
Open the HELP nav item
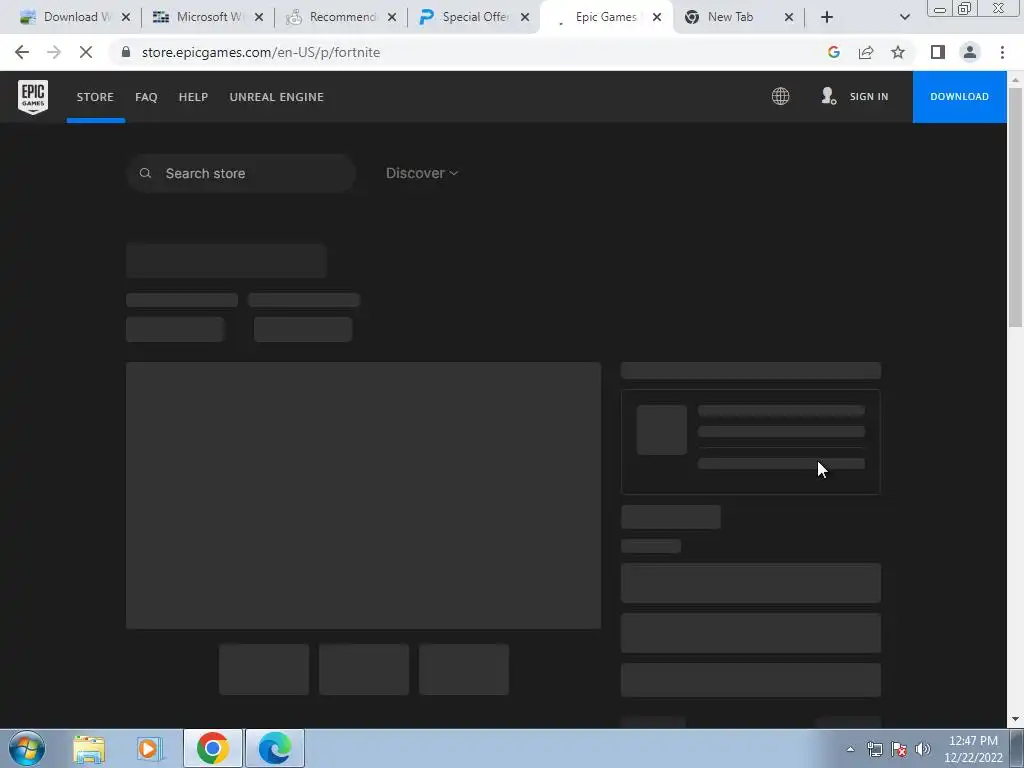click(x=193, y=97)
